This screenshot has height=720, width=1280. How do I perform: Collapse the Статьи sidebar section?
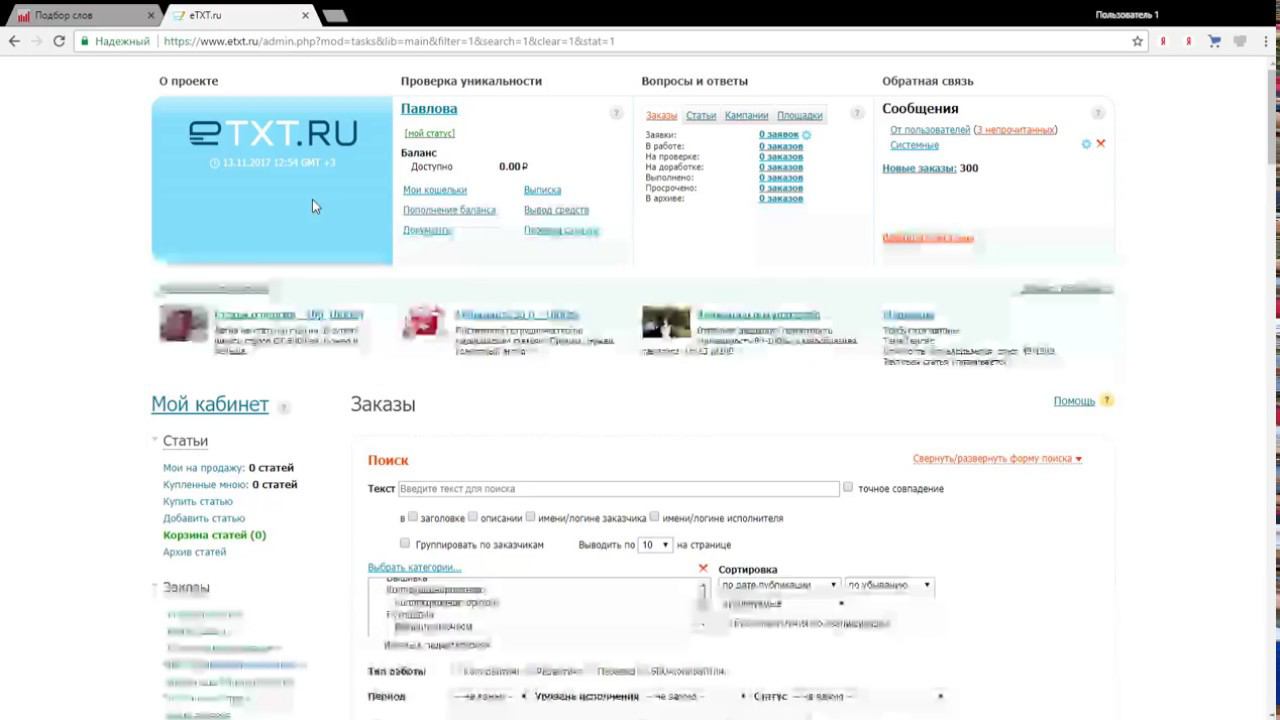[155, 440]
